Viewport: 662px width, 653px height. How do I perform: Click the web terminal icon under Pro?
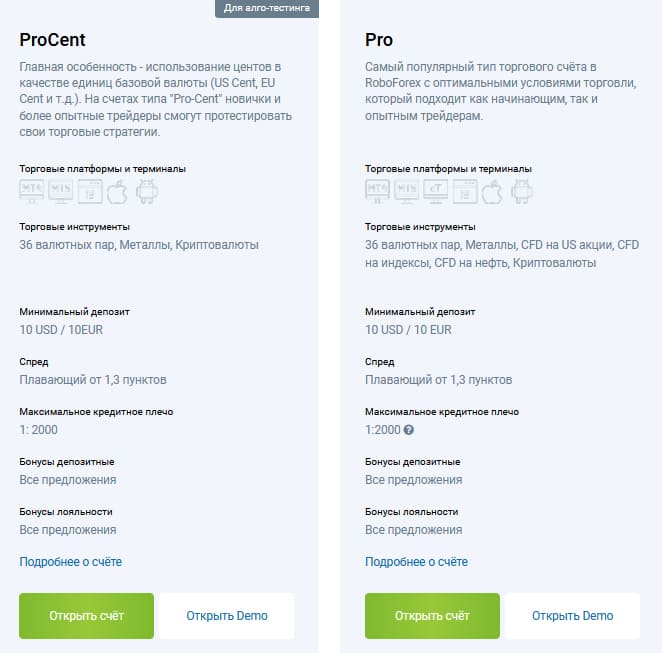(x=465, y=192)
